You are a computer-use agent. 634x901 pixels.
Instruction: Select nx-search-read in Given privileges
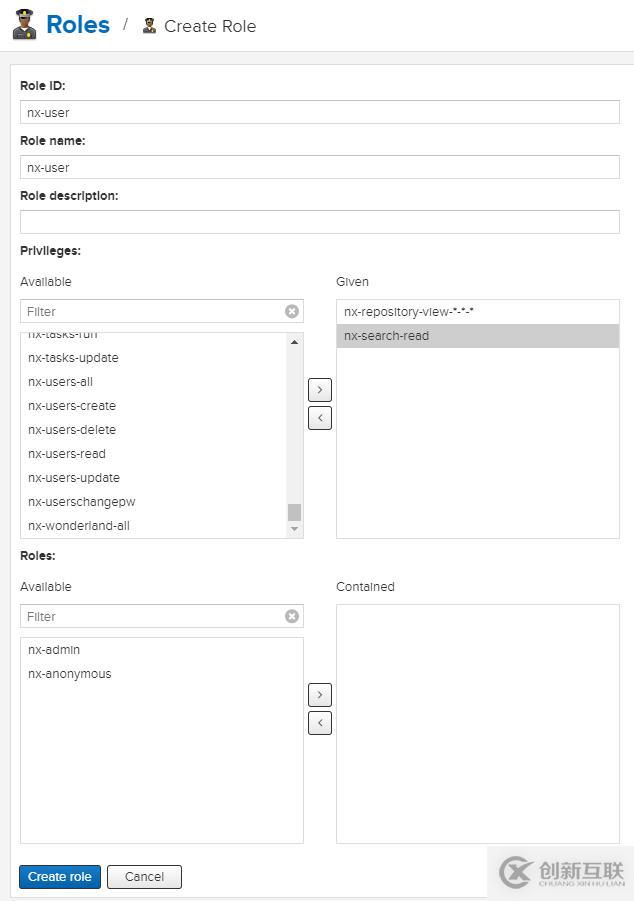click(387, 336)
